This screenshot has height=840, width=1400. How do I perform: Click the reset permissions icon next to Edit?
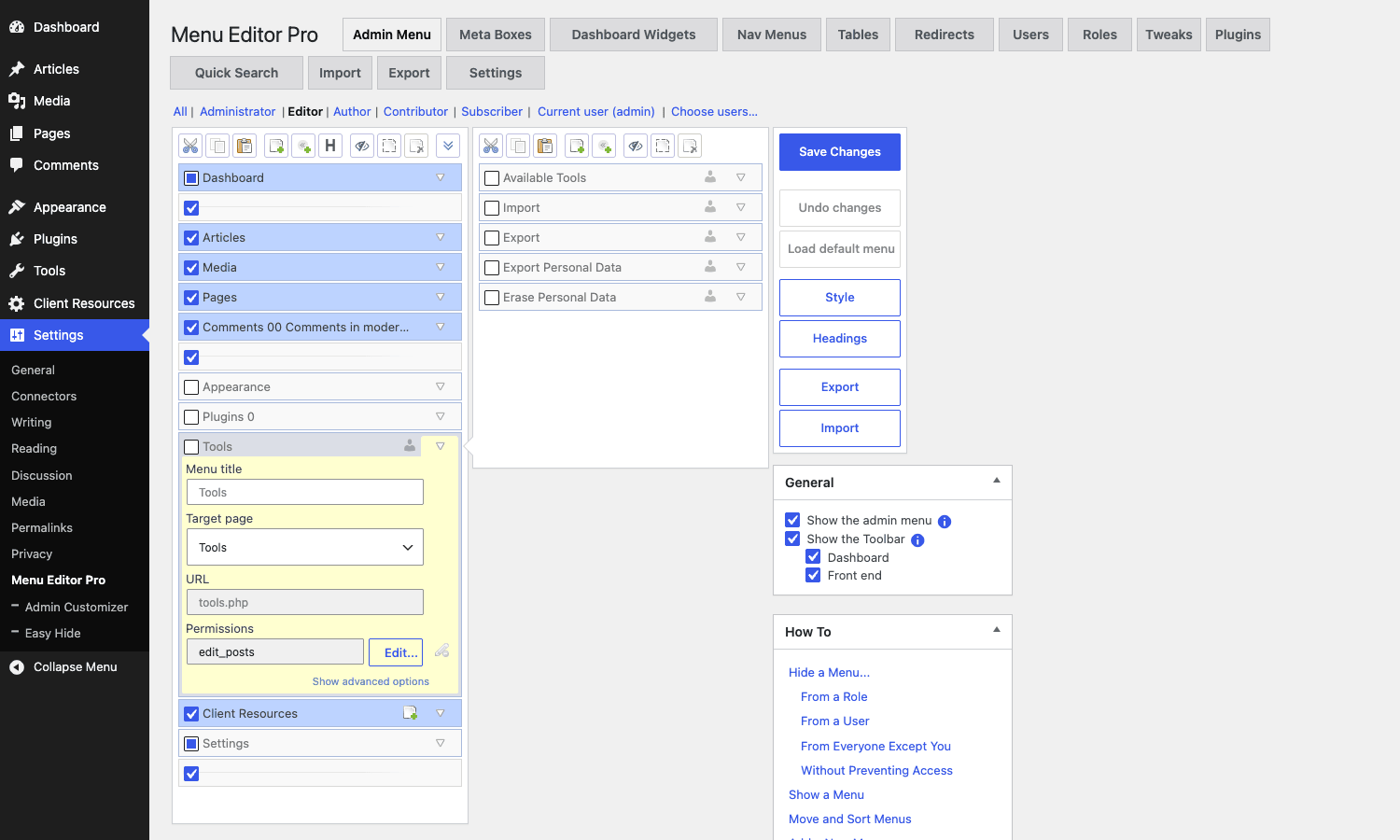[x=442, y=651]
